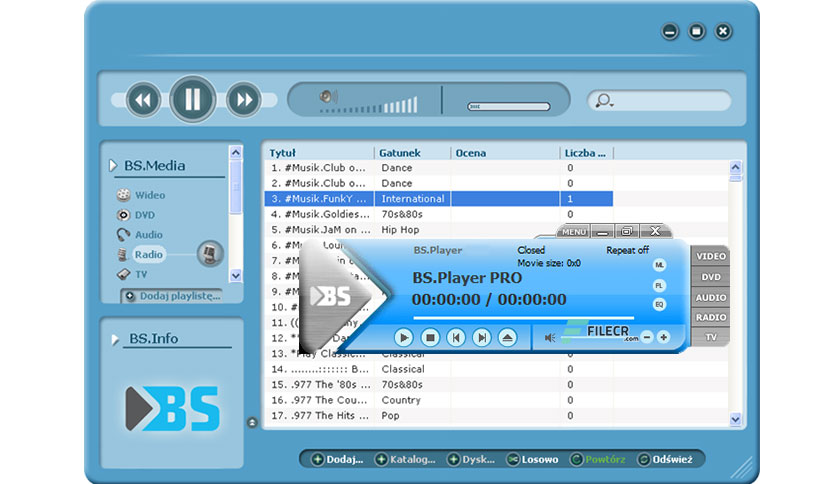Screen dimensions: 836x484
Task: Click the Dodaj playlistę button
Action: [171, 296]
